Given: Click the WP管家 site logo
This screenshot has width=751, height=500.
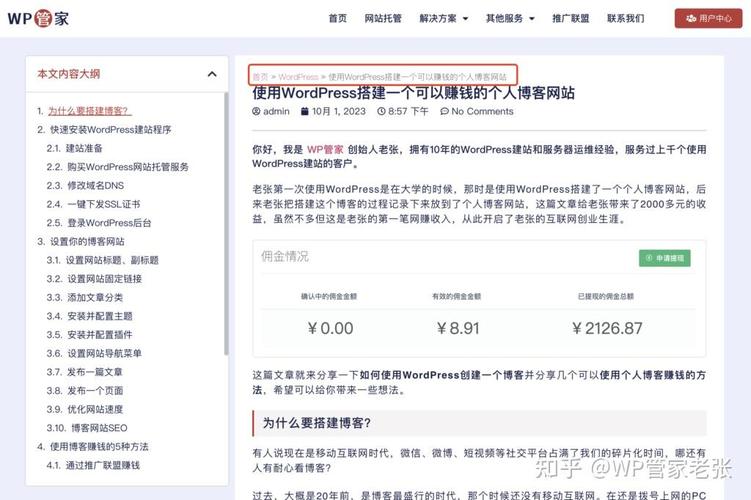Looking at the screenshot, I should (38, 18).
